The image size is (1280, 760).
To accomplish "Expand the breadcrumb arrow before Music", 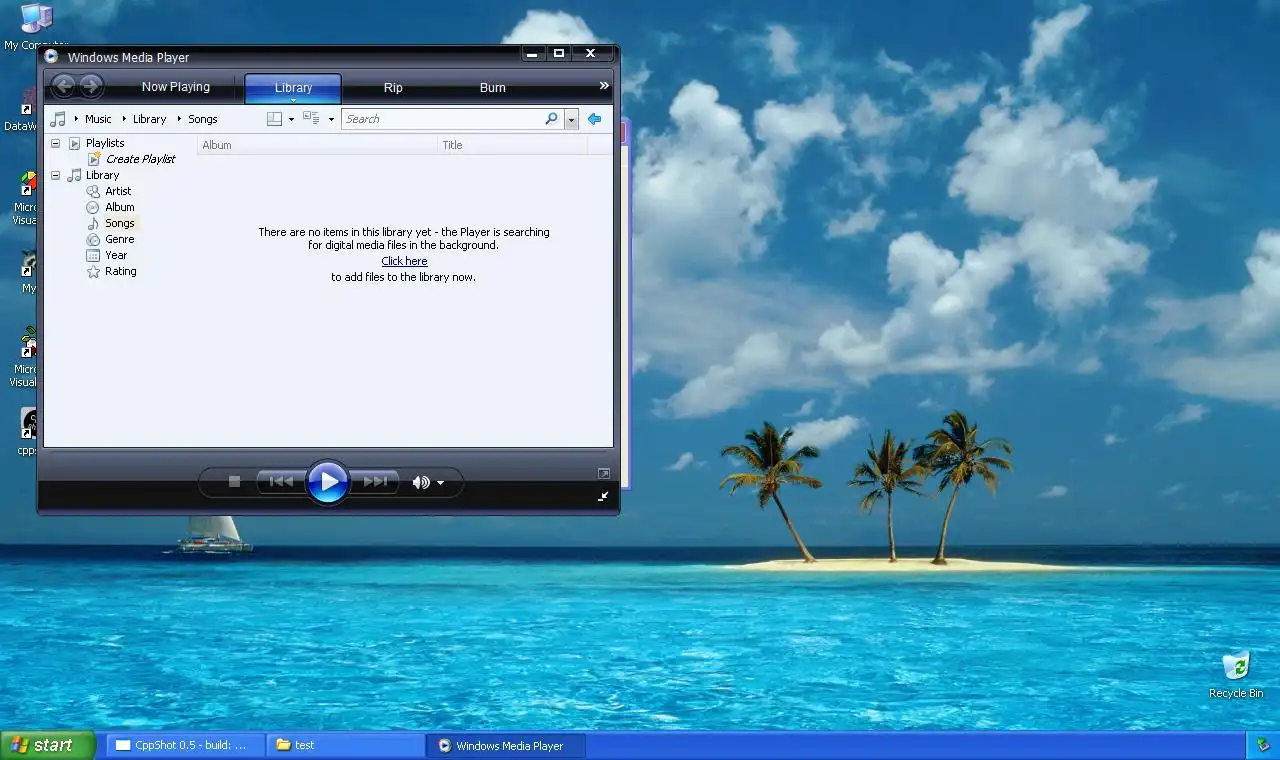I will (76, 119).
